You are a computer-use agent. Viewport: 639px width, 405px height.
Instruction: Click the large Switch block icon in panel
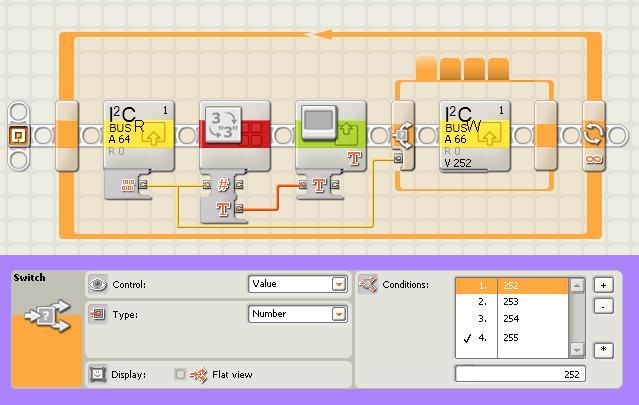[x=47, y=316]
